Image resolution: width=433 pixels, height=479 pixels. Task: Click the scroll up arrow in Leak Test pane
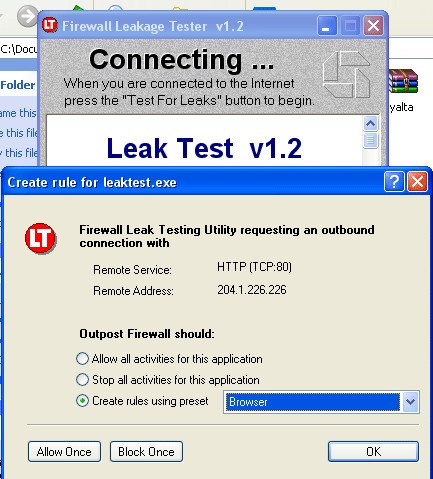coord(370,124)
